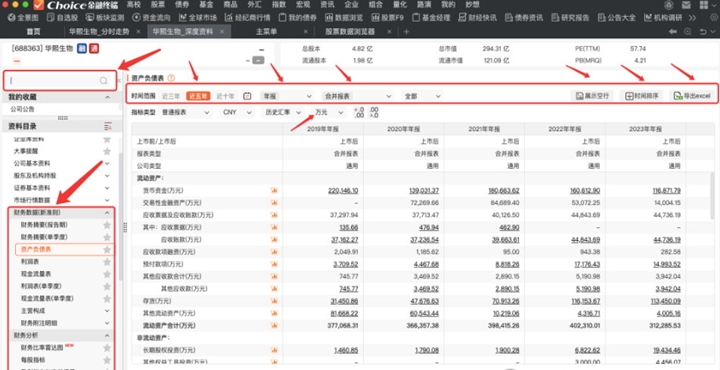The height and width of the screenshot is (370, 720).
Task: Open the 全部 dropdown
Action: (422, 96)
